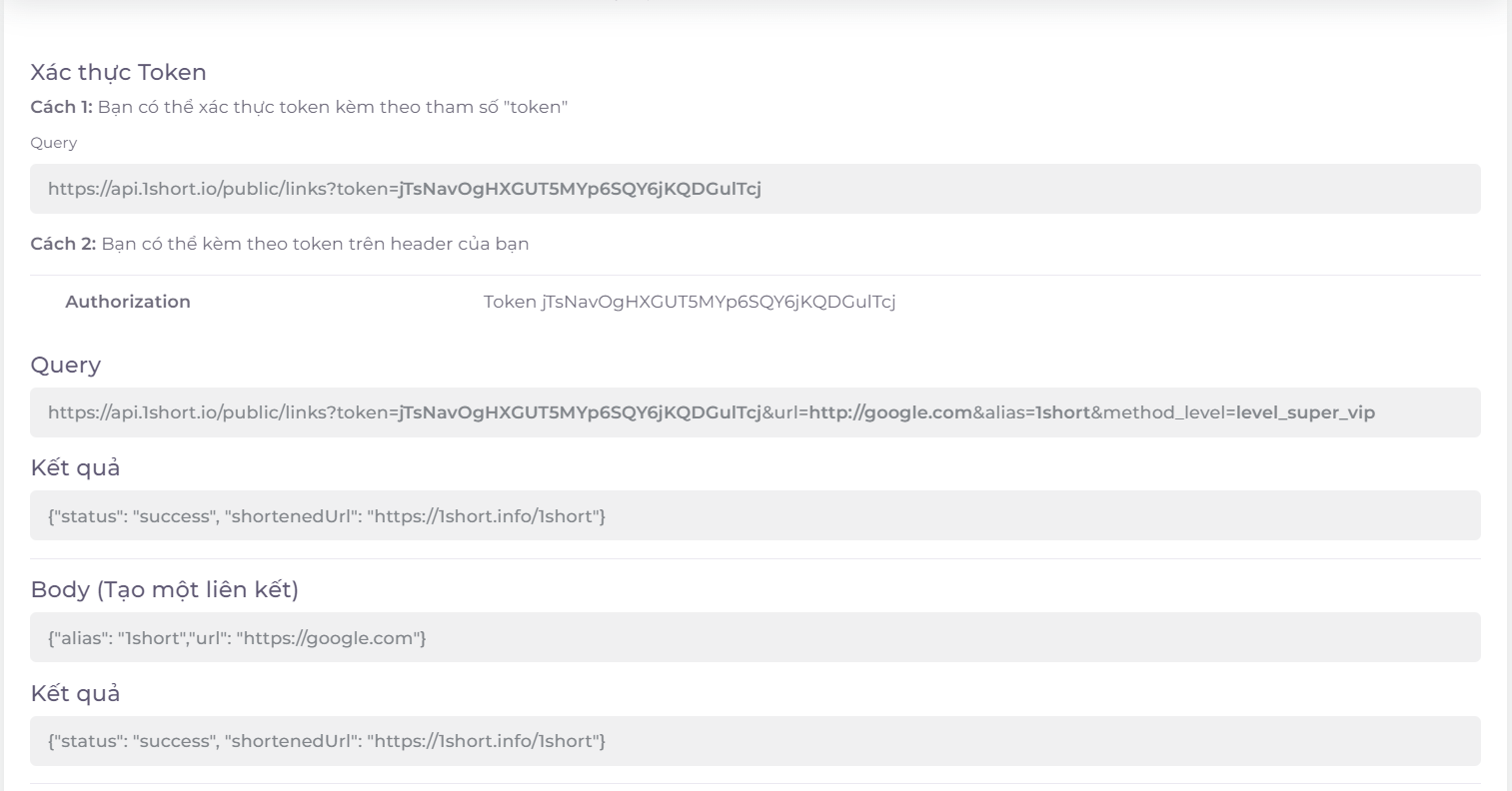Click the "Cách 1:" instruction label
The image size is (1512, 791).
(61, 107)
